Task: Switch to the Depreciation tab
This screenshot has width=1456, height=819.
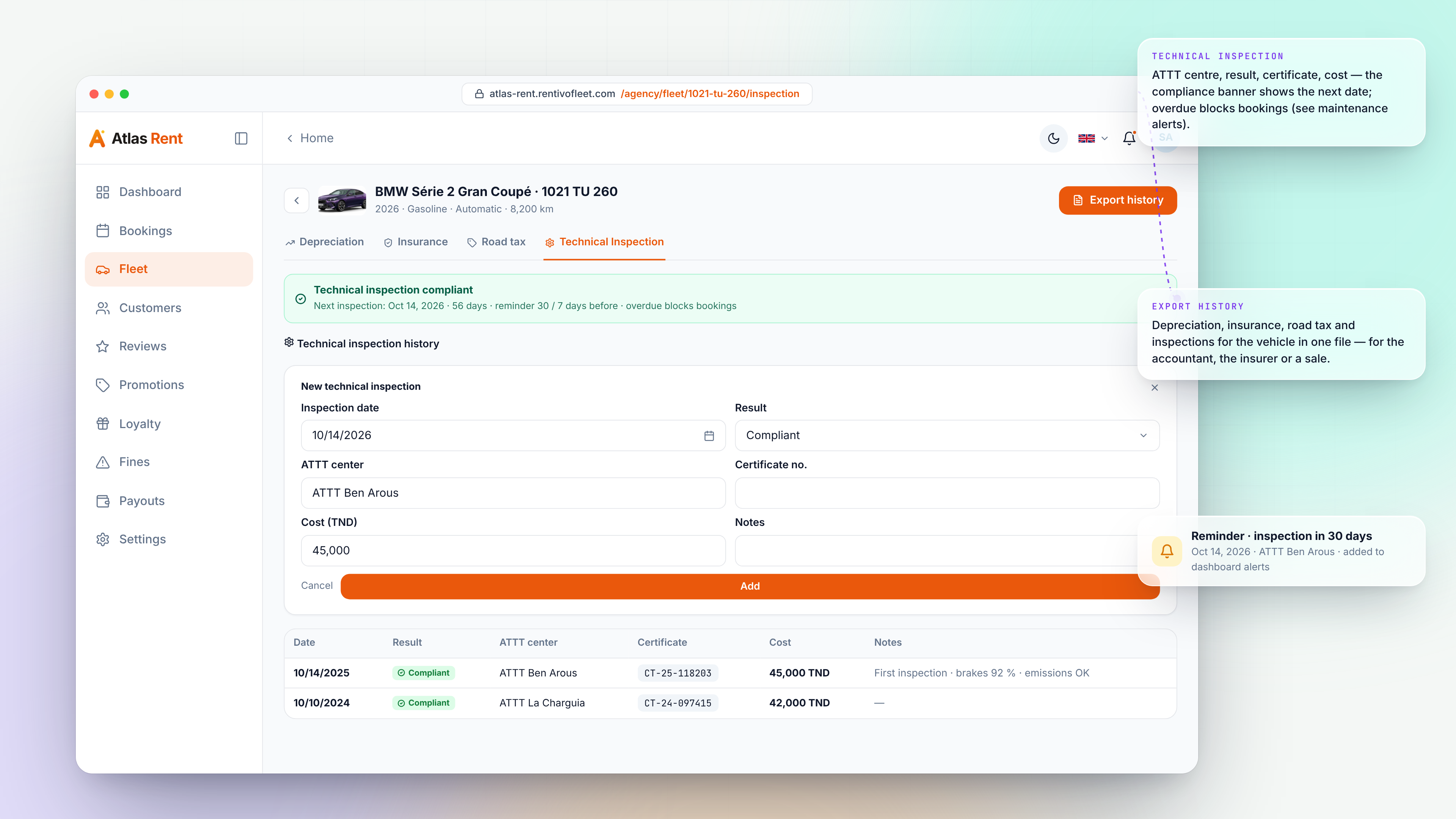Action: point(325,242)
